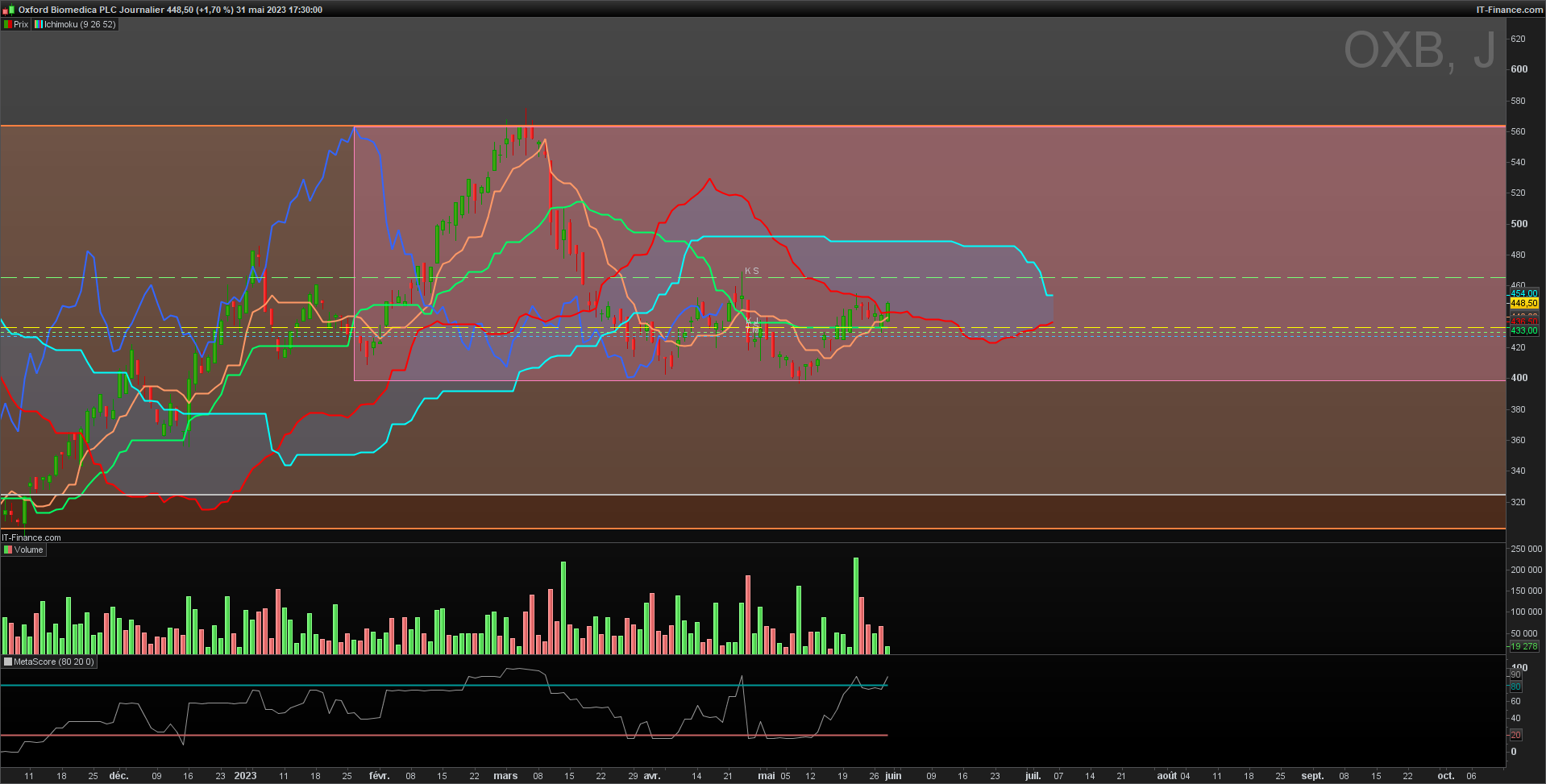Screen dimensions: 1546x784
Task: Select the red 436,50 price axis label
Action: [1523, 321]
